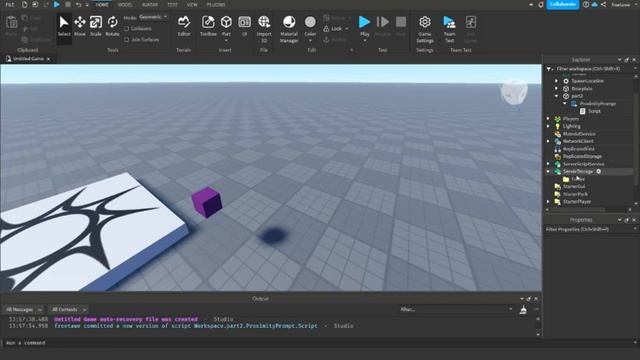The width and height of the screenshot is (640, 360).
Task: Select ServerScriptService in Explorer
Action: [584, 164]
